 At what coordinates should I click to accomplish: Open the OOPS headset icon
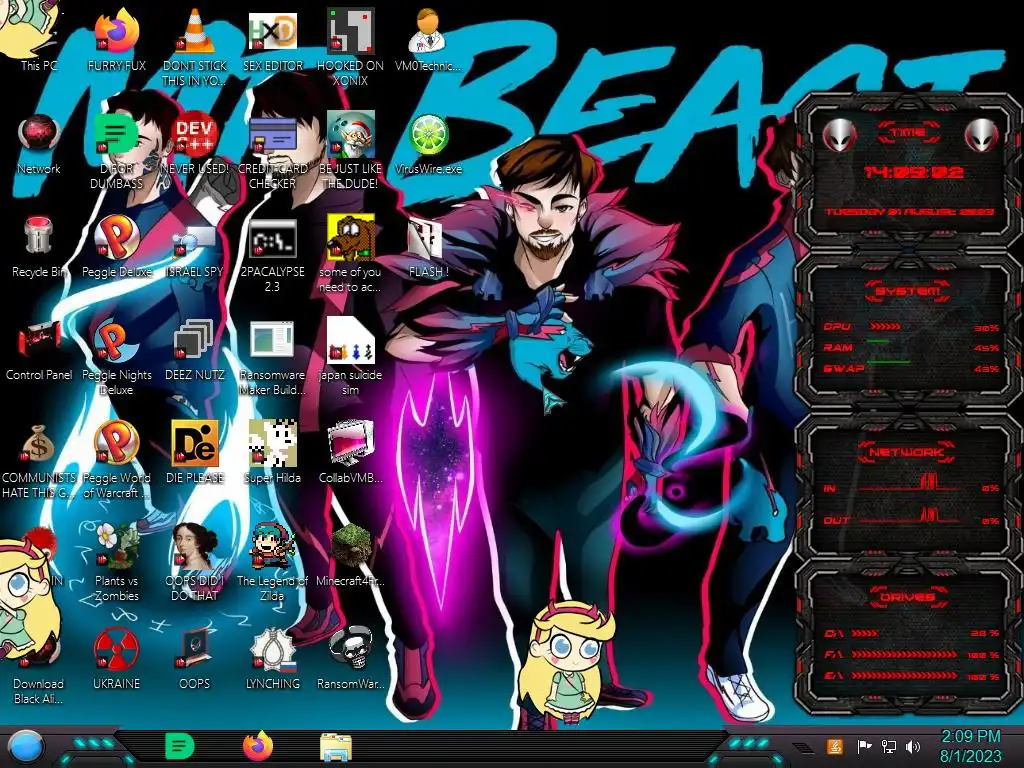pos(195,658)
